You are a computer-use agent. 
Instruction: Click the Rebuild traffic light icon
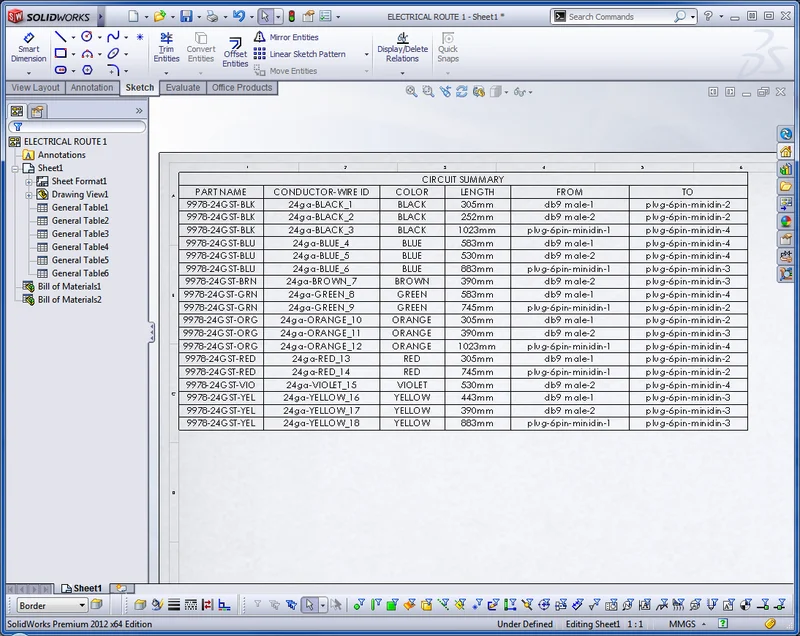coord(291,16)
